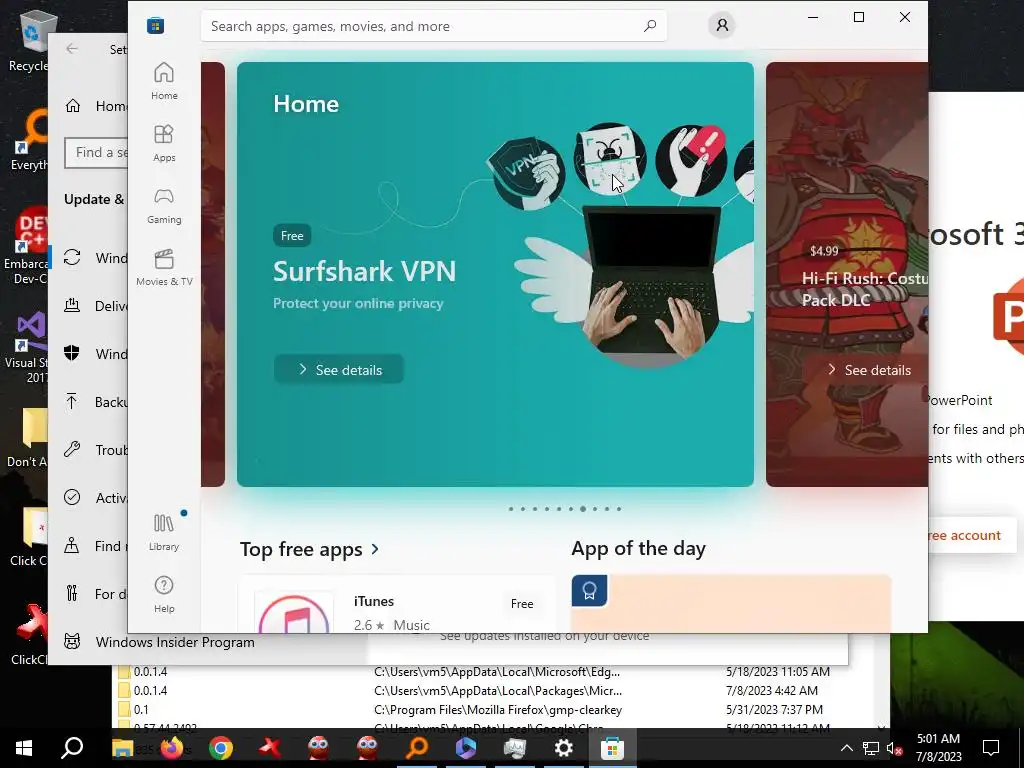This screenshot has width=1024, height=768.
Task: Click the Troubleshoot wrench icon in Settings
Action: (72, 449)
